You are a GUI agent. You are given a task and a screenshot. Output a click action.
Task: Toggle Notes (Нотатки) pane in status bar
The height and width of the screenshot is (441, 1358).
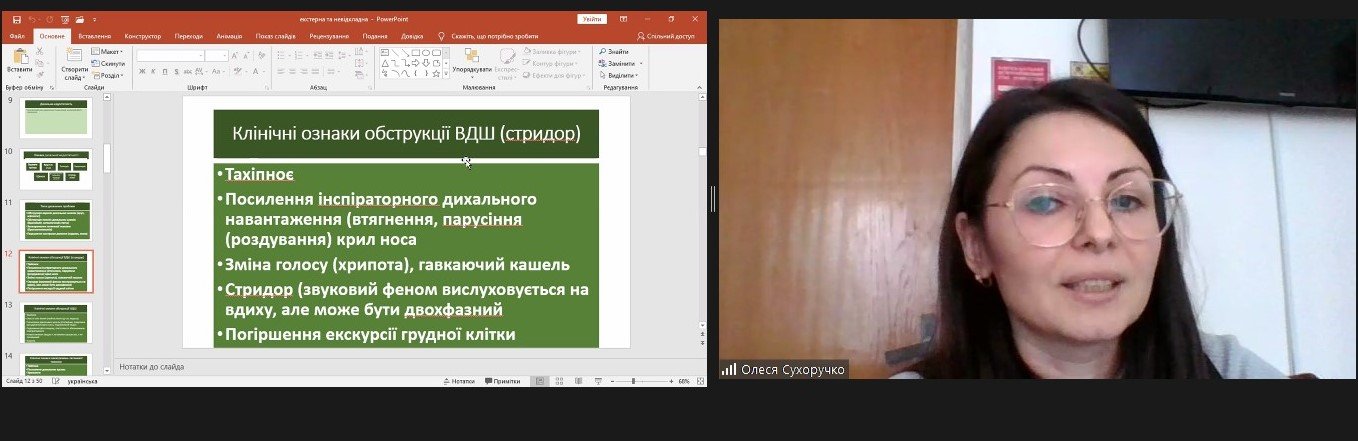tap(458, 381)
